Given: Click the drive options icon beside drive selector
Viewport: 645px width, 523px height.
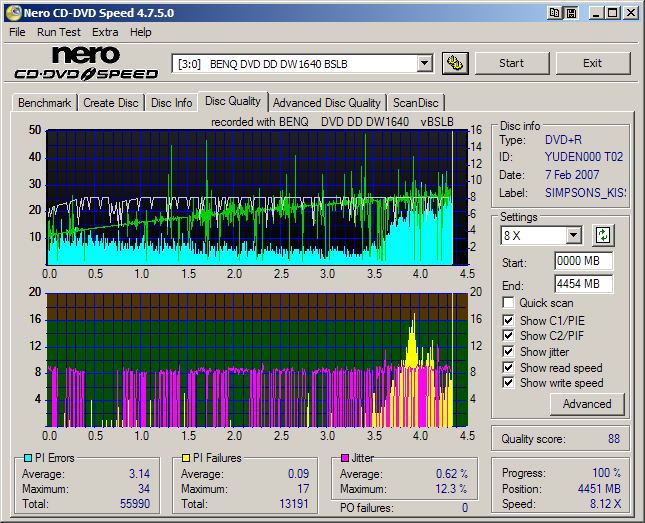Looking at the screenshot, I should pos(455,63).
